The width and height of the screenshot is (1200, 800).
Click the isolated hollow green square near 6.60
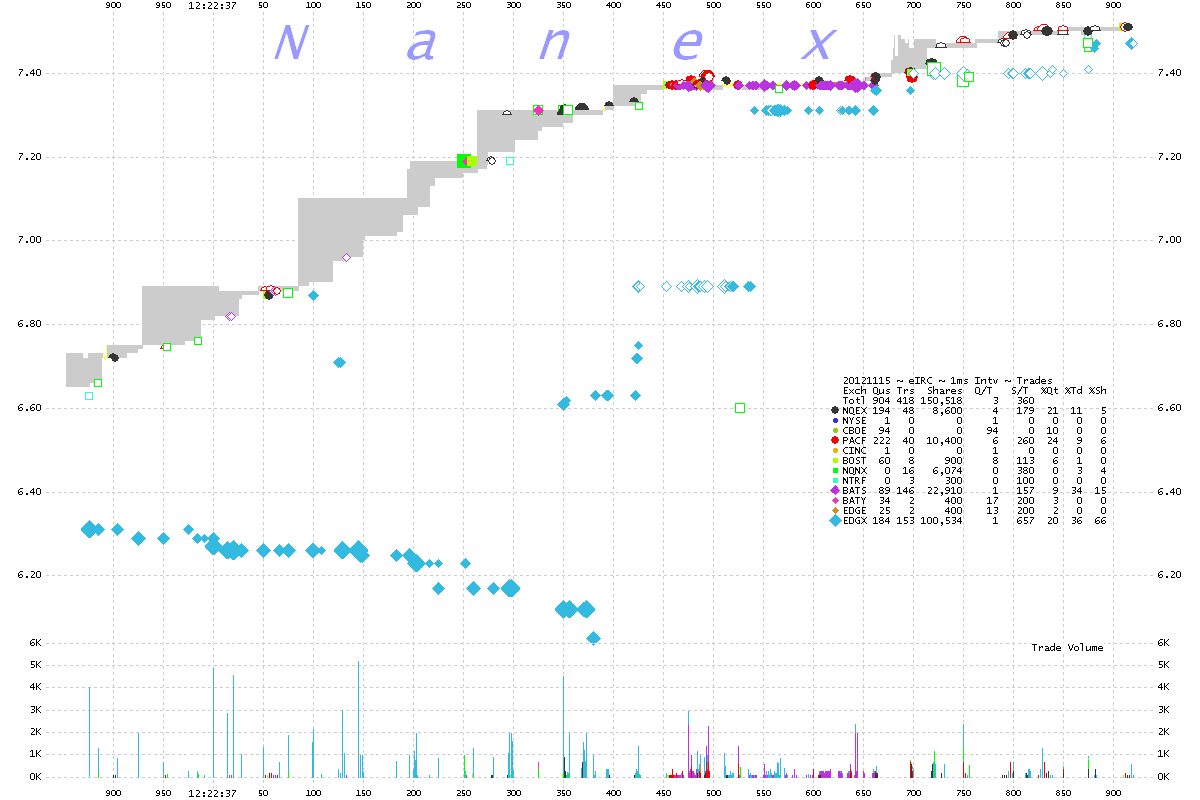point(740,407)
